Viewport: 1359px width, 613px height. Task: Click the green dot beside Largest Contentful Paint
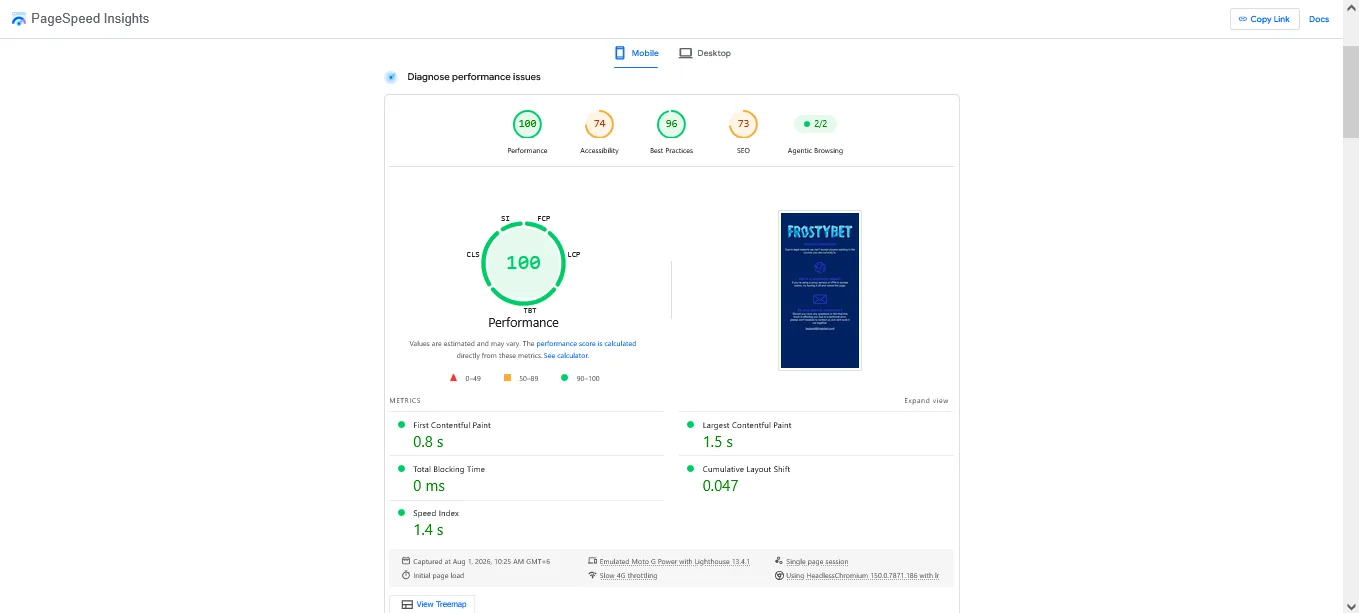click(690, 425)
